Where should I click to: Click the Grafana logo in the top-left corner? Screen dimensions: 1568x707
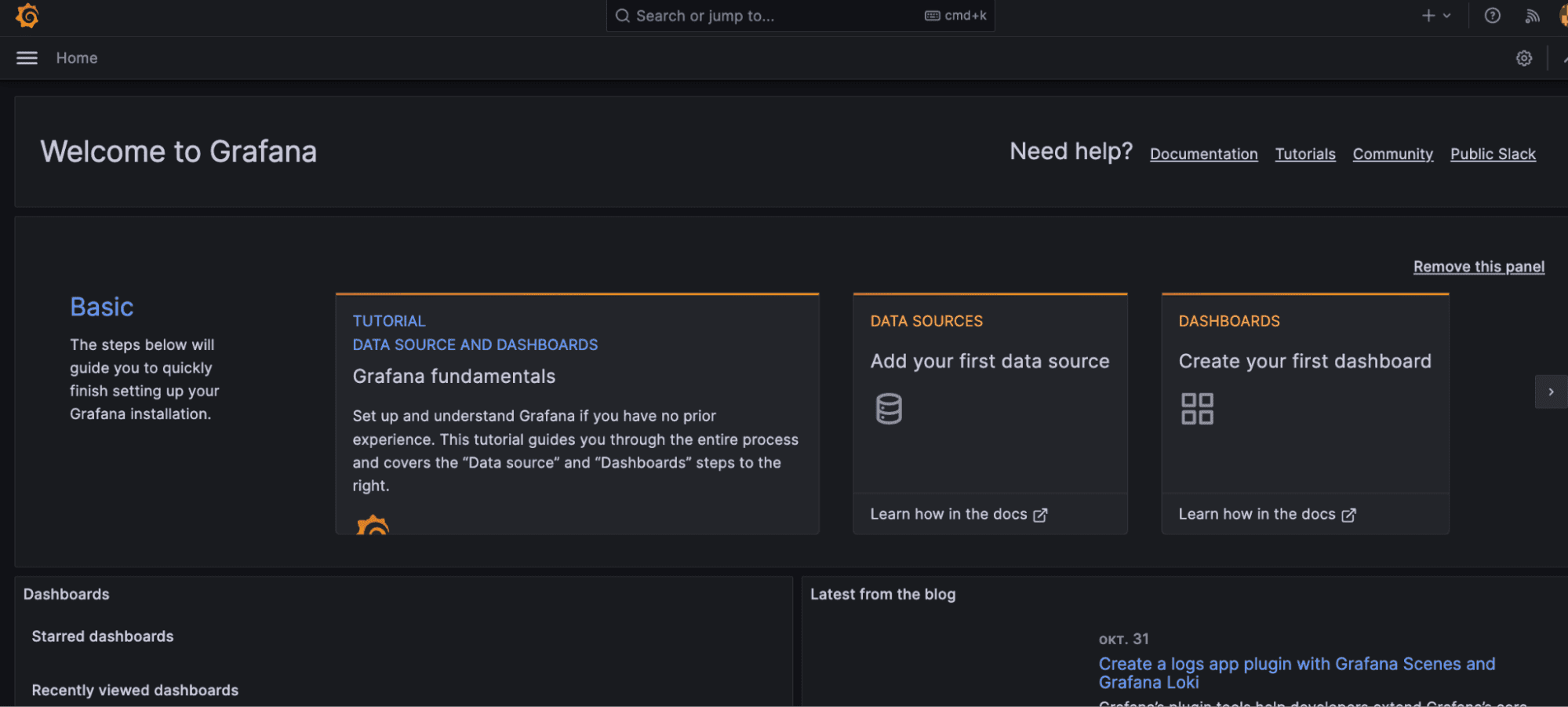coord(26,16)
